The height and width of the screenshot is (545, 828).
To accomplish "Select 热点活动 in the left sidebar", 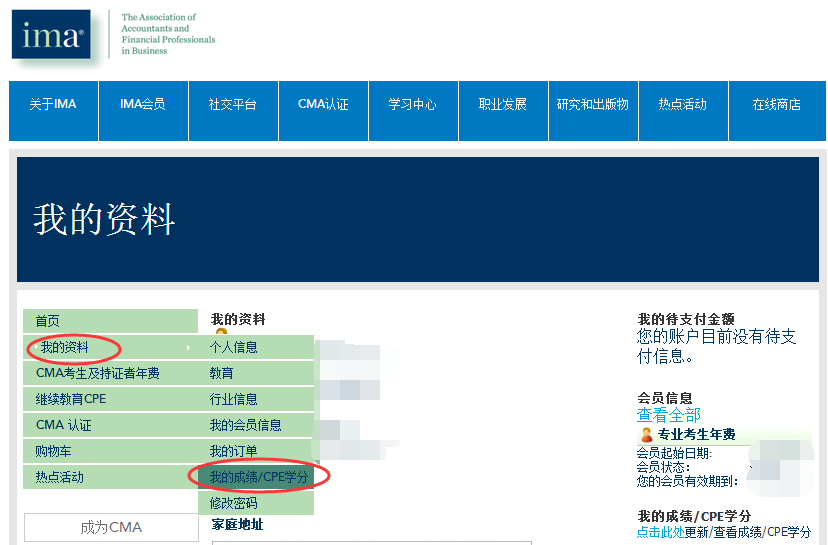I will tap(110, 477).
